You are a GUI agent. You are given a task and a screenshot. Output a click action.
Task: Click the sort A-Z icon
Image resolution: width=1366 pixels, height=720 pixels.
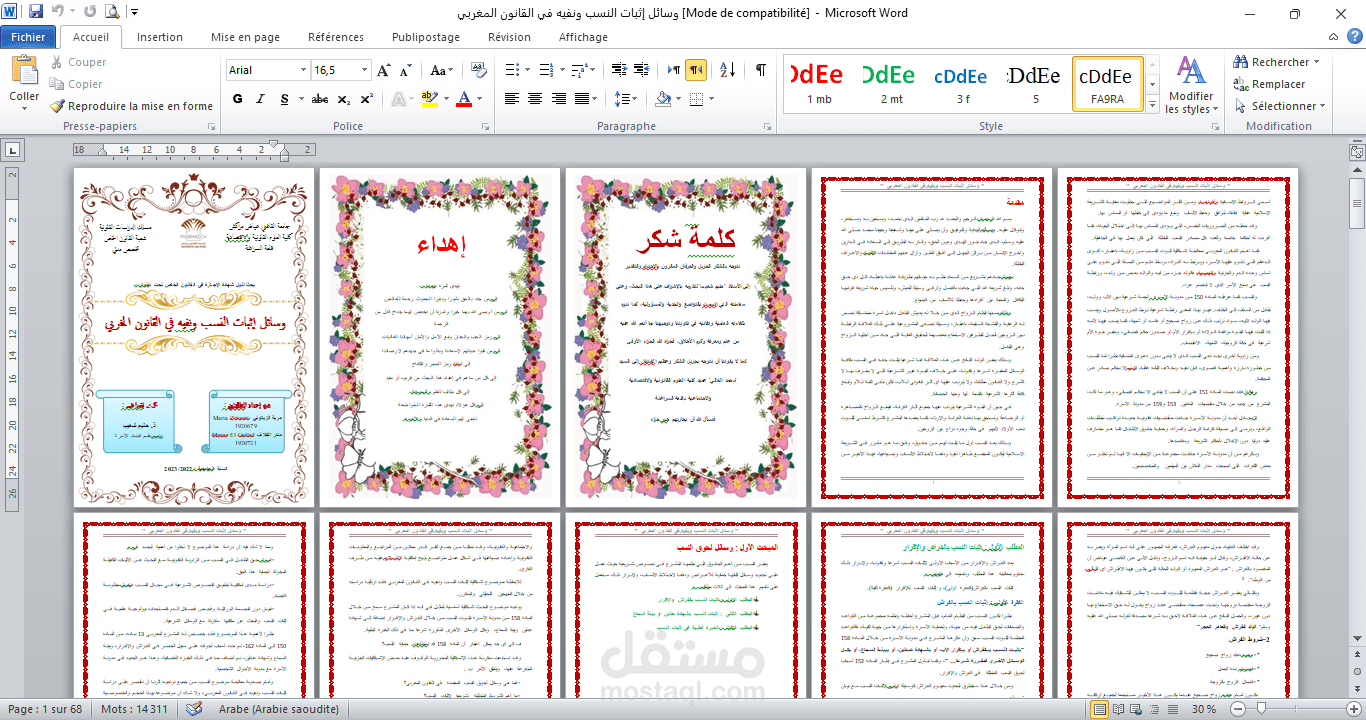point(729,70)
